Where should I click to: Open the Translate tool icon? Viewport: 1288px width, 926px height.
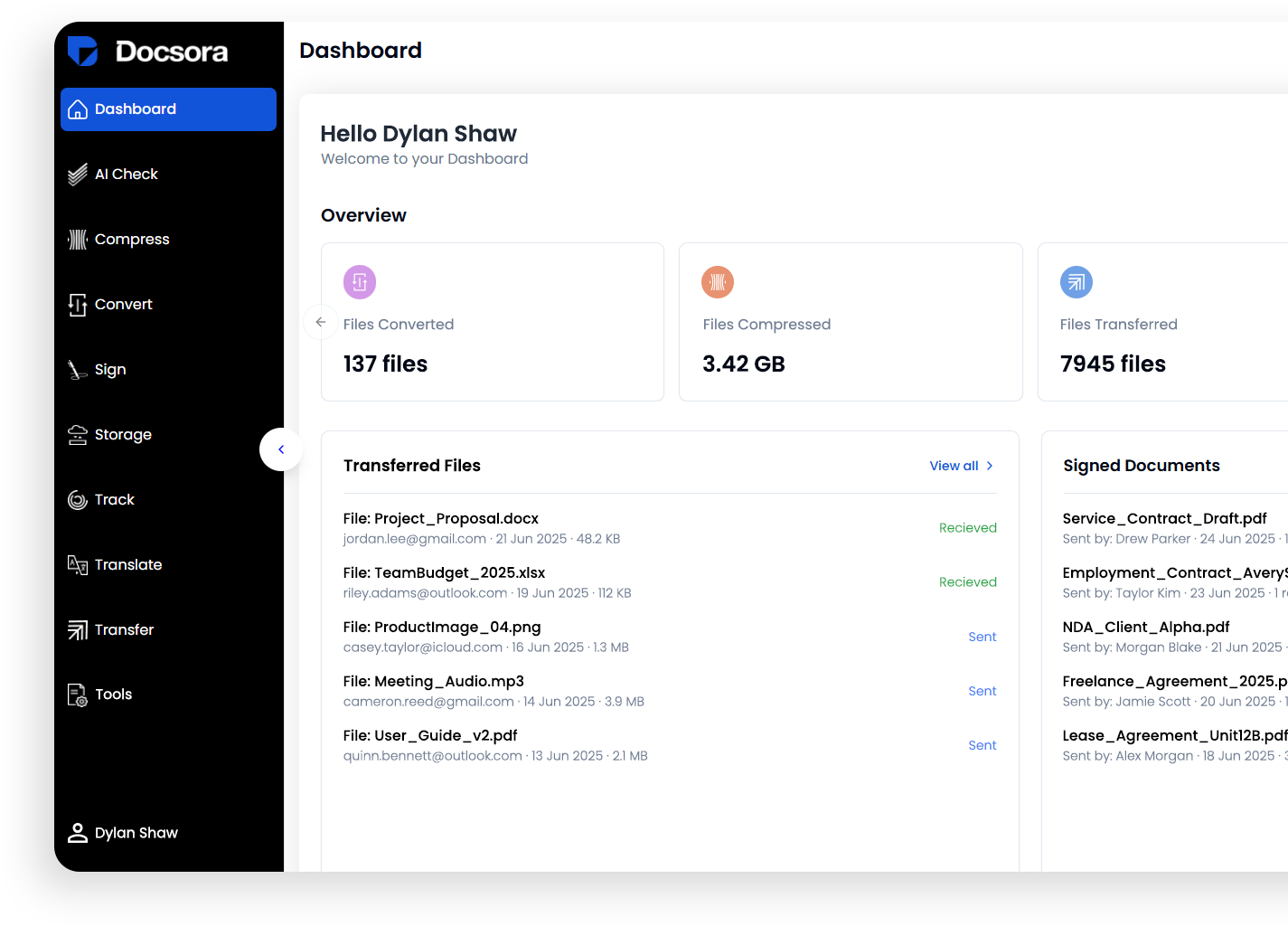coord(78,565)
